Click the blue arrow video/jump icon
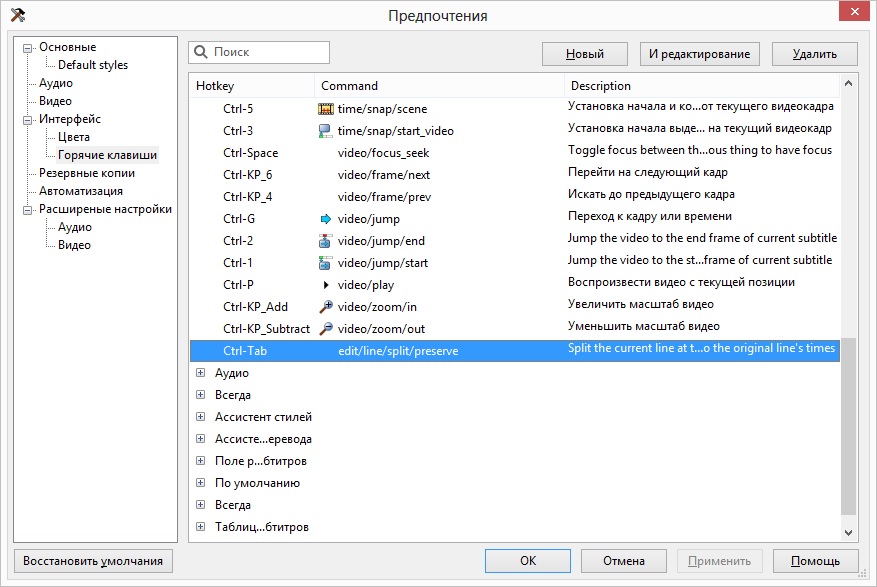This screenshot has width=877, height=587. (325, 218)
